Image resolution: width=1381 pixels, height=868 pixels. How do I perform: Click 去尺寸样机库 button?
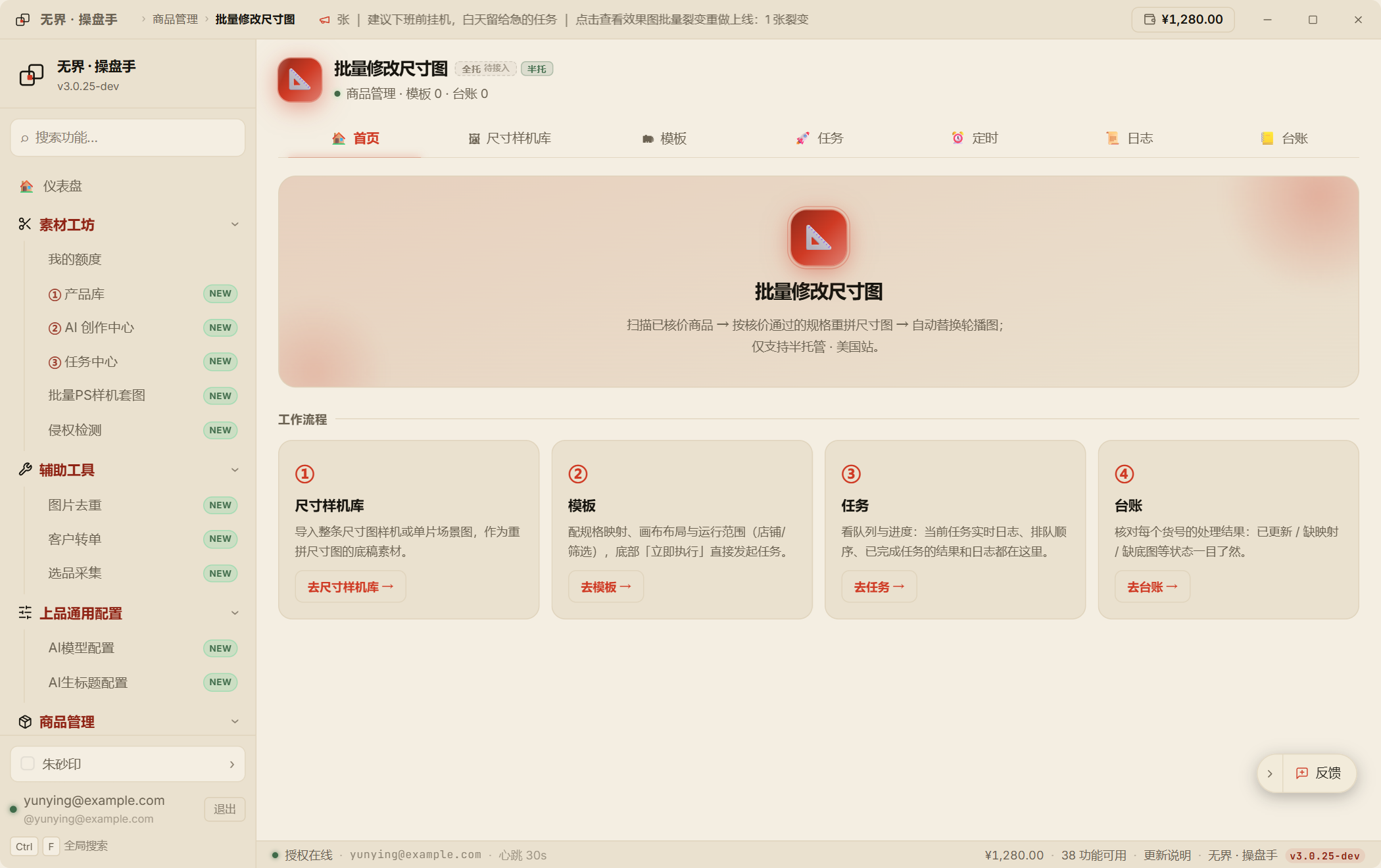tap(351, 587)
